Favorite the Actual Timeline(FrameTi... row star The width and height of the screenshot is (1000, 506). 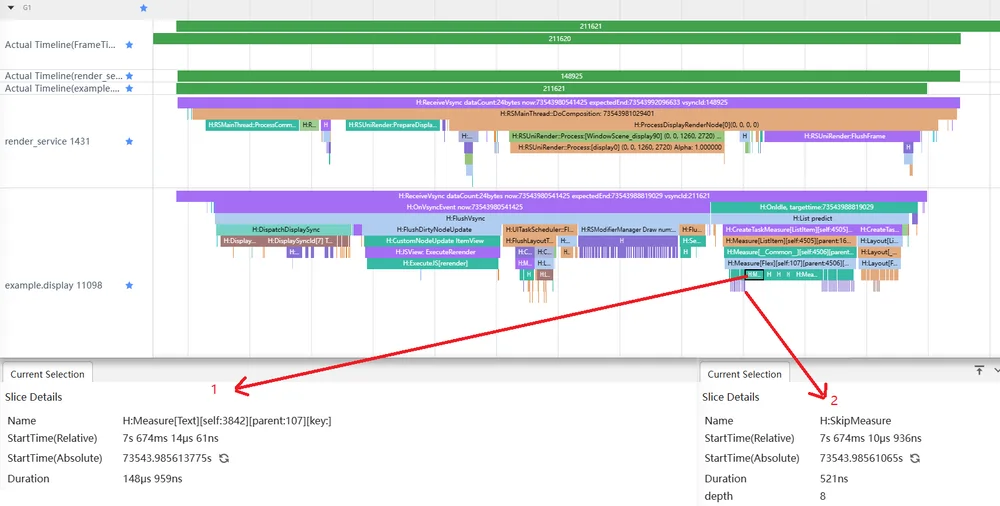click(129, 45)
